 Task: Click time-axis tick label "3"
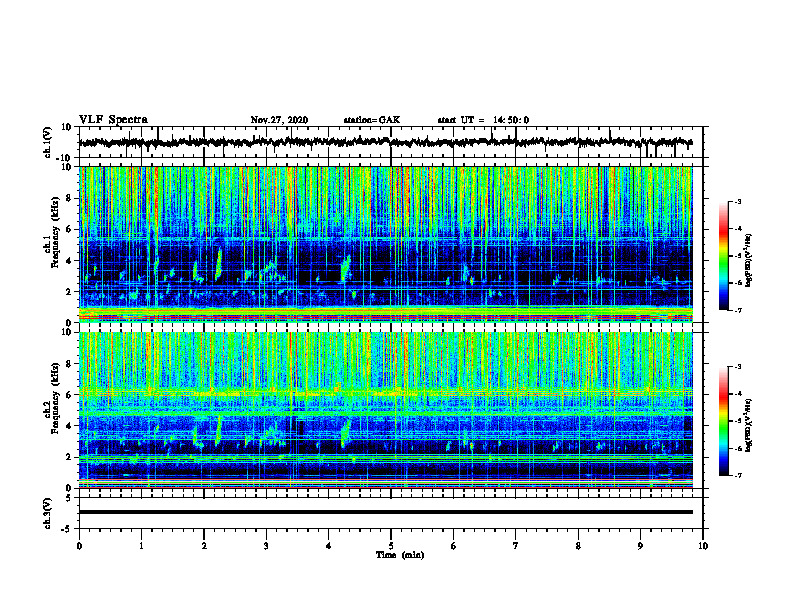[x=266, y=546]
